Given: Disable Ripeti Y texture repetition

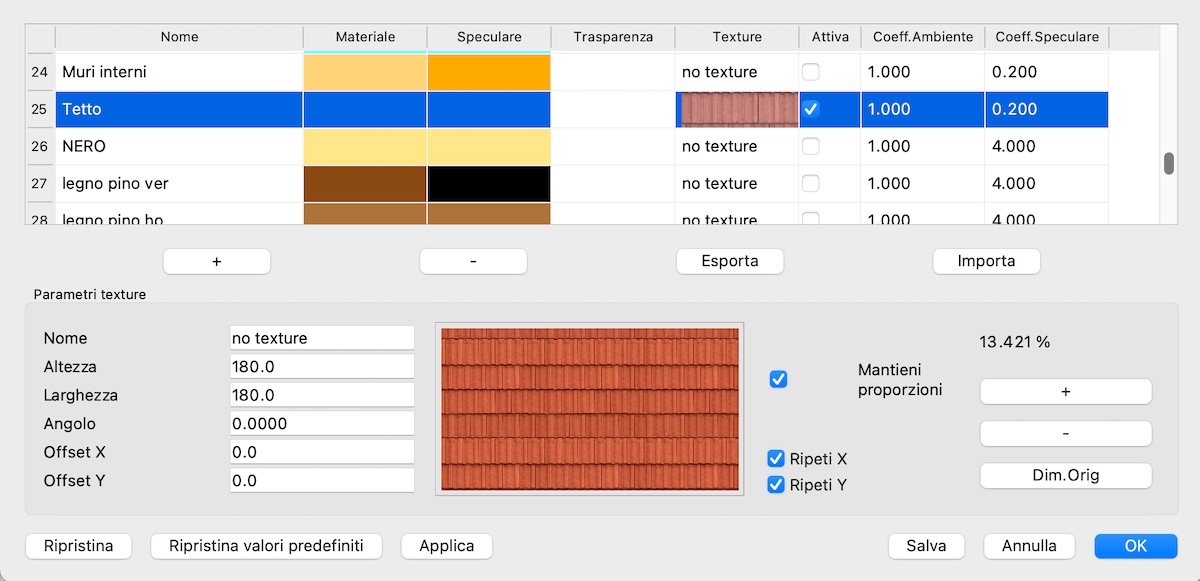Looking at the screenshot, I should [775, 484].
